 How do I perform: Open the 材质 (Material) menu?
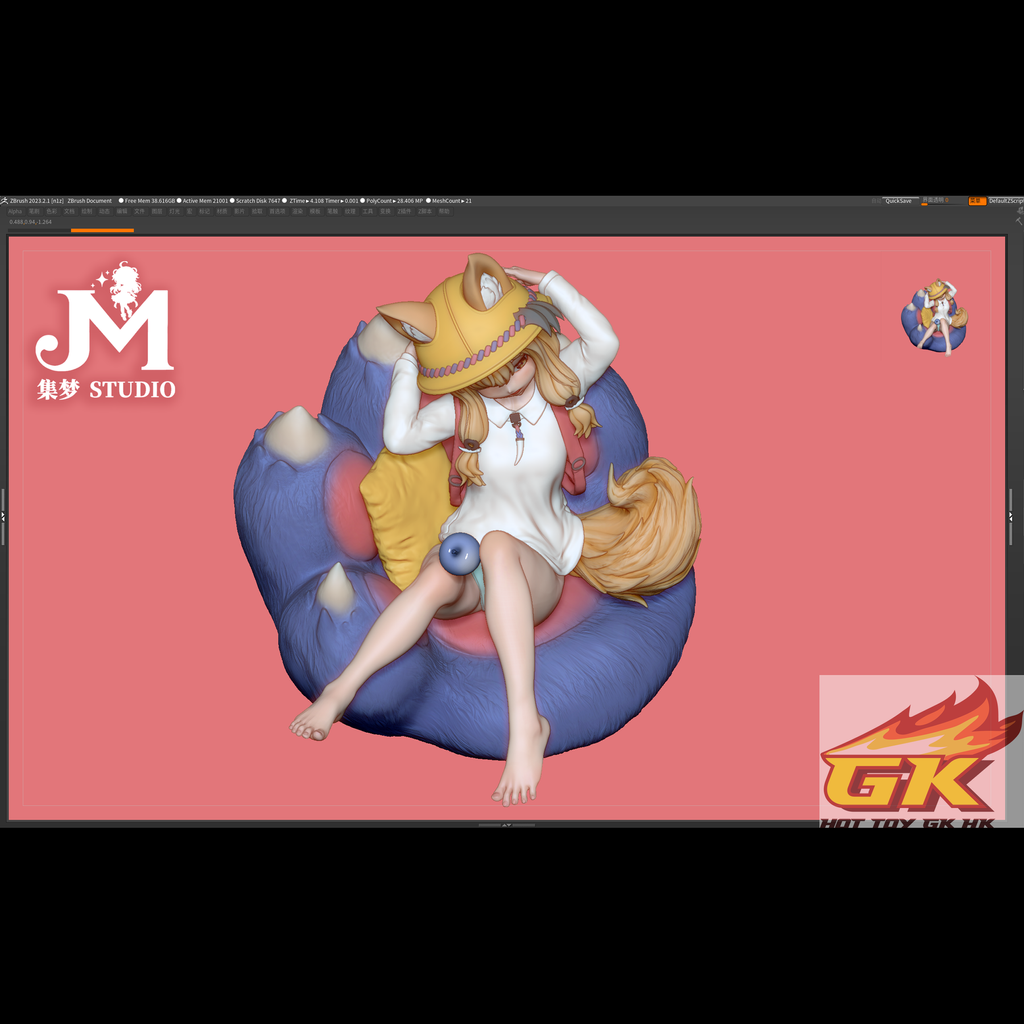click(222, 211)
